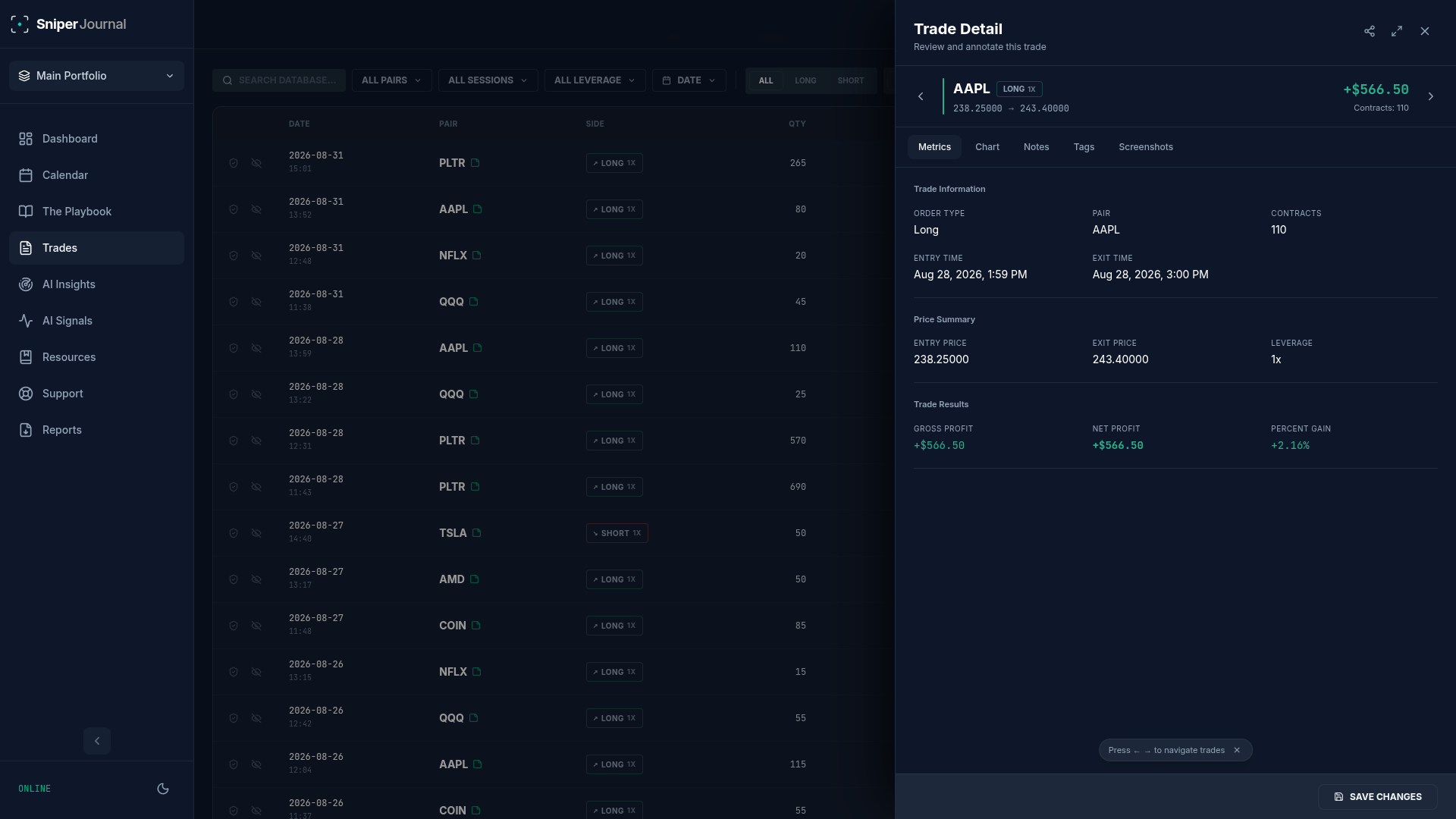The height and width of the screenshot is (819, 1456).
Task: Sort by the Pair column header
Action: 448,124
